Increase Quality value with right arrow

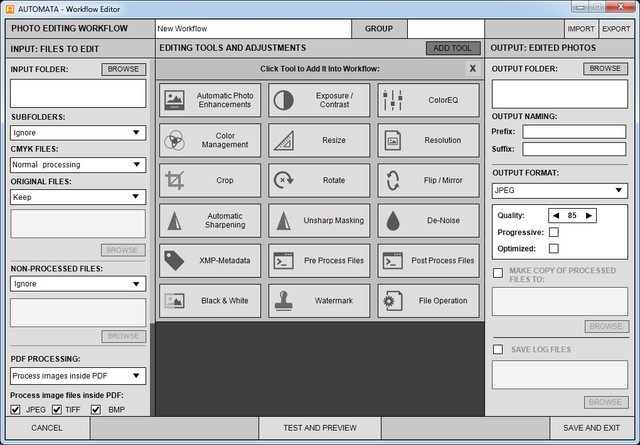[x=589, y=215]
